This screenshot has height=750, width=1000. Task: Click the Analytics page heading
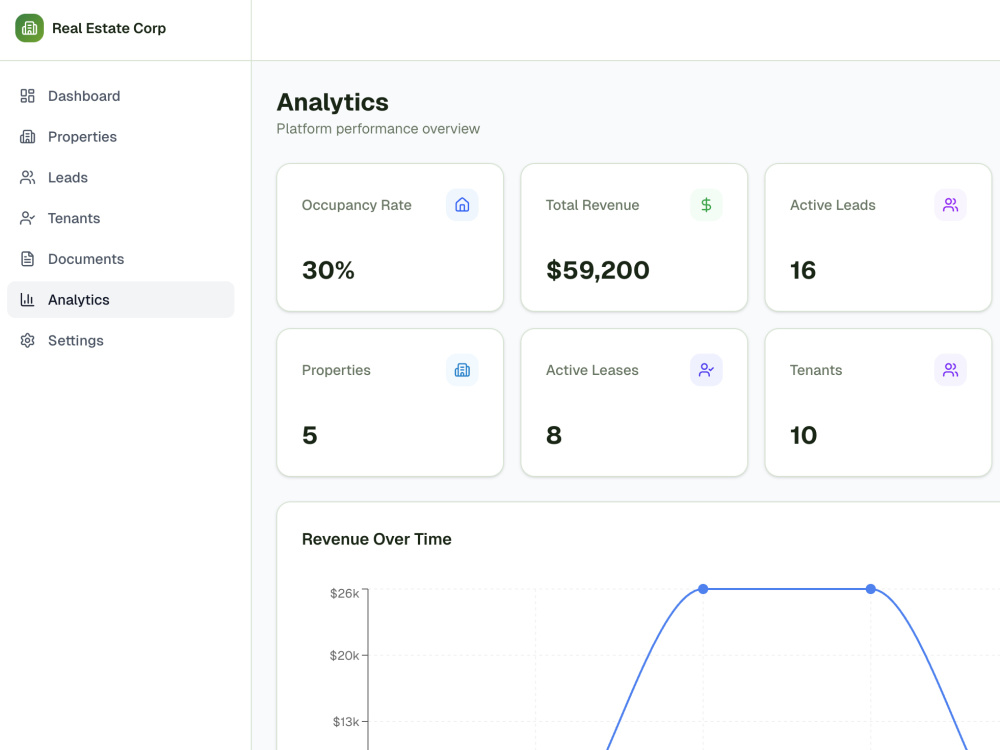(332, 102)
